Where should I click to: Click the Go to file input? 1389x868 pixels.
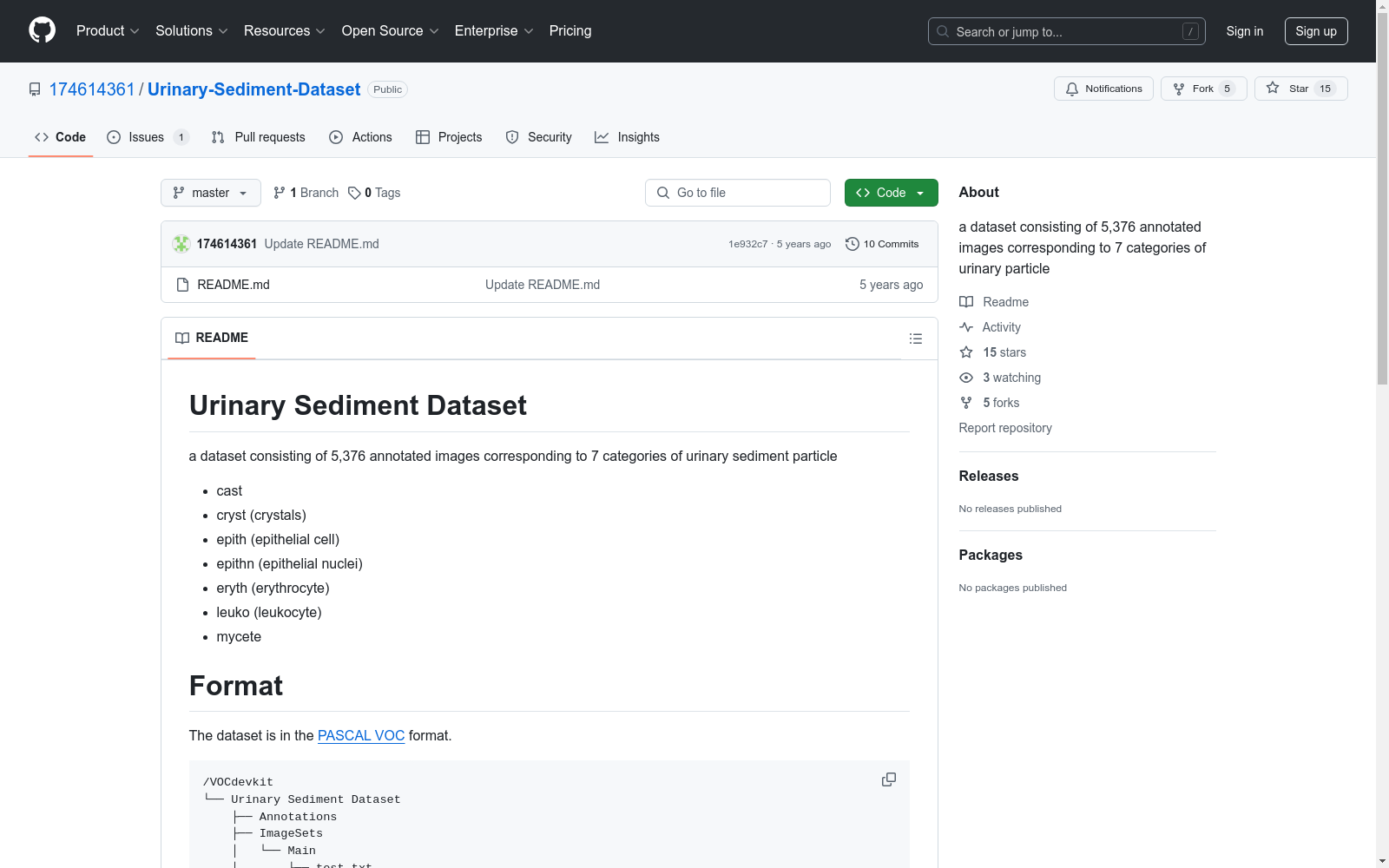(738, 193)
